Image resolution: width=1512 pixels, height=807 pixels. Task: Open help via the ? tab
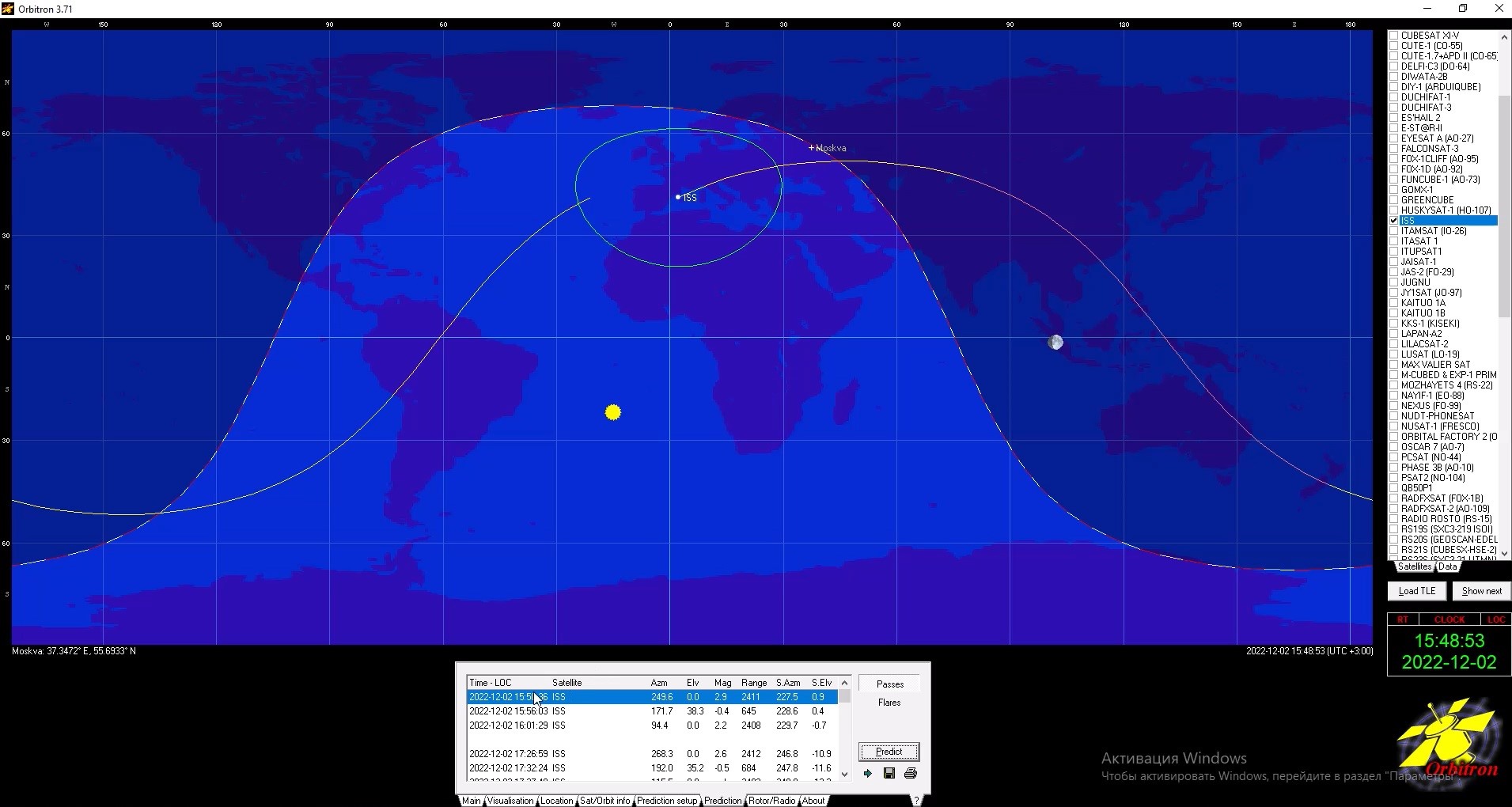tap(915, 801)
